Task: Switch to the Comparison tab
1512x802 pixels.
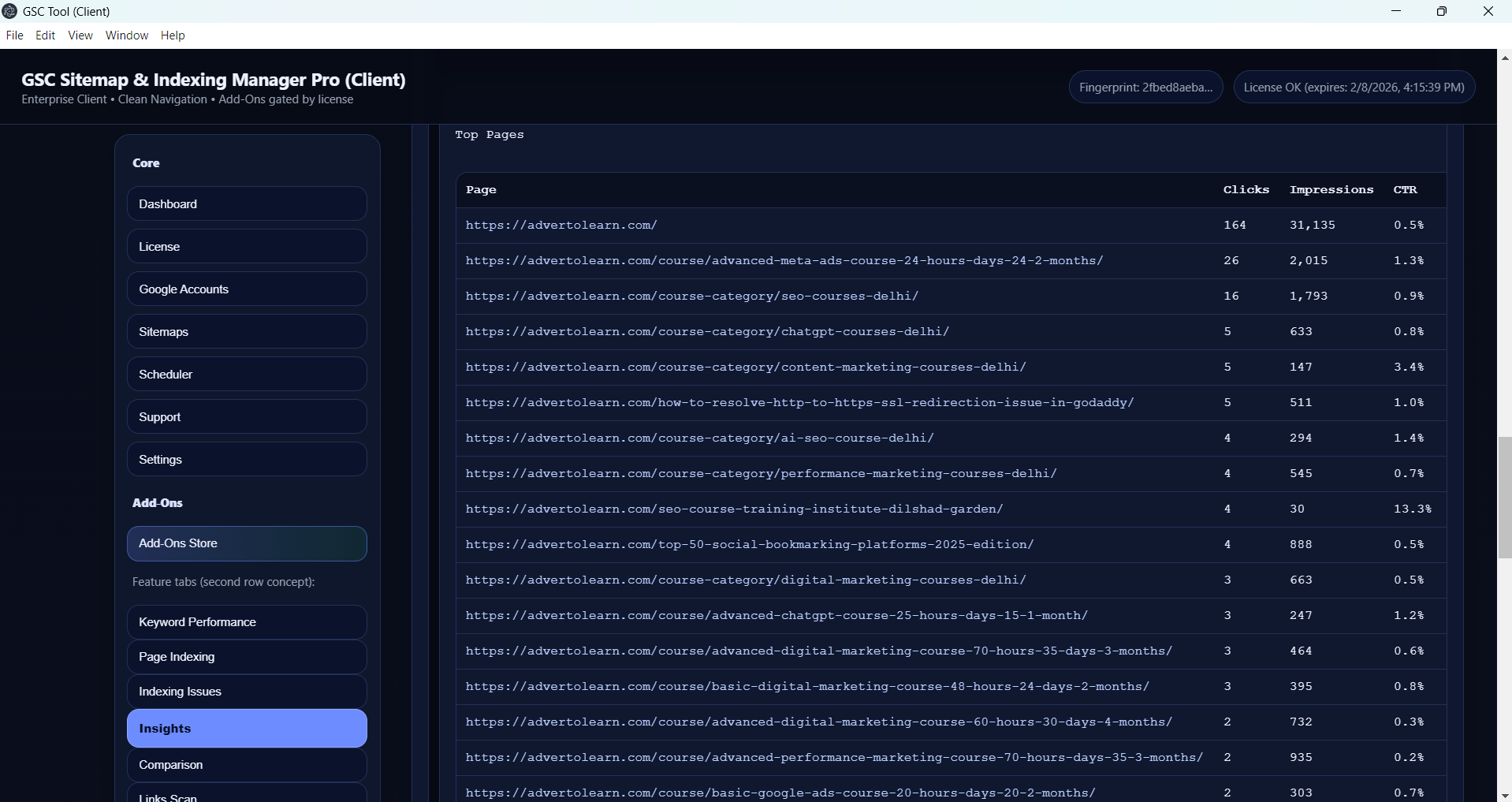Action: click(246, 765)
